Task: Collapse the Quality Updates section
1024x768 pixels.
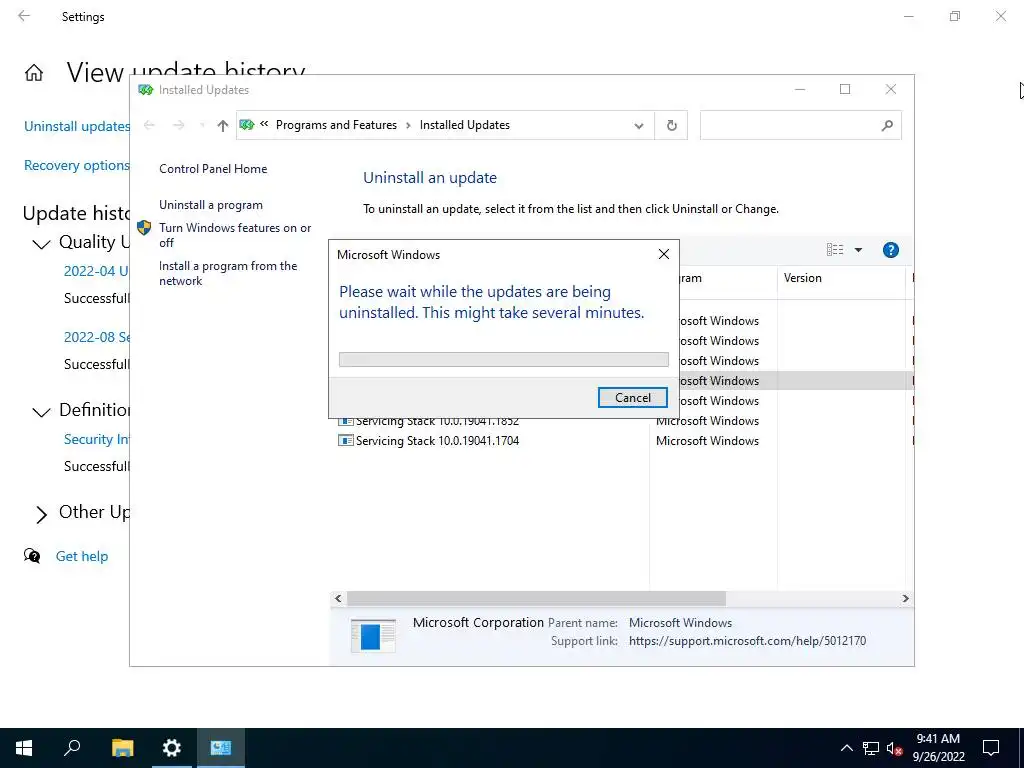Action: tap(41, 244)
